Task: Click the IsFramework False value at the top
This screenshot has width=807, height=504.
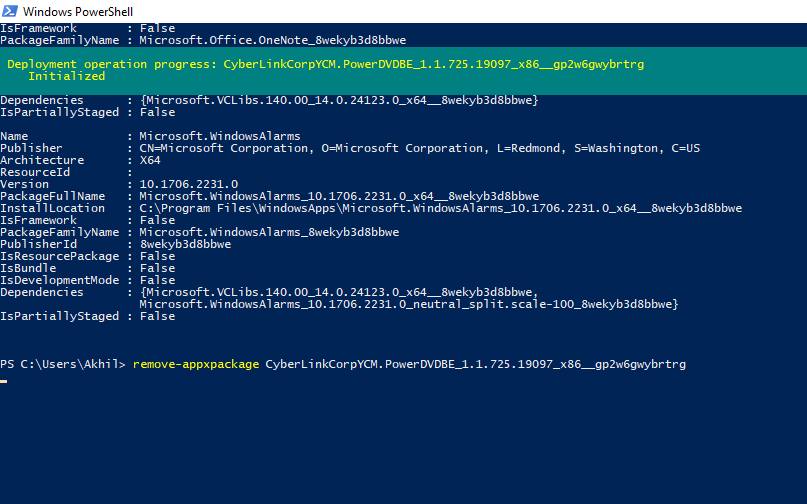Action: [157, 28]
